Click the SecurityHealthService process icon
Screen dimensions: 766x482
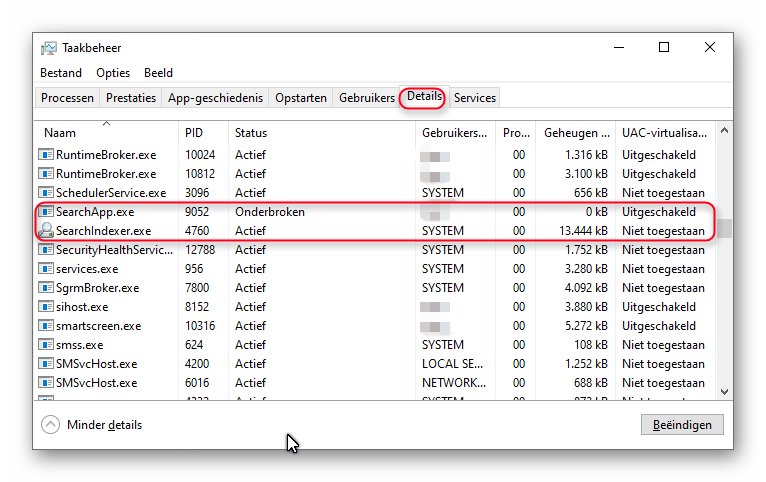(x=46, y=250)
